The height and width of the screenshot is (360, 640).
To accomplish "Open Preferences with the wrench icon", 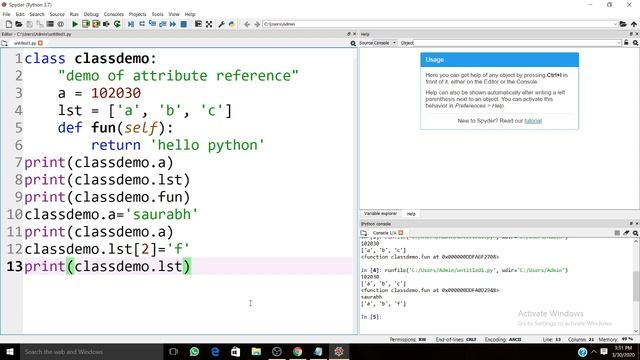I will pyautogui.click(x=222, y=24).
